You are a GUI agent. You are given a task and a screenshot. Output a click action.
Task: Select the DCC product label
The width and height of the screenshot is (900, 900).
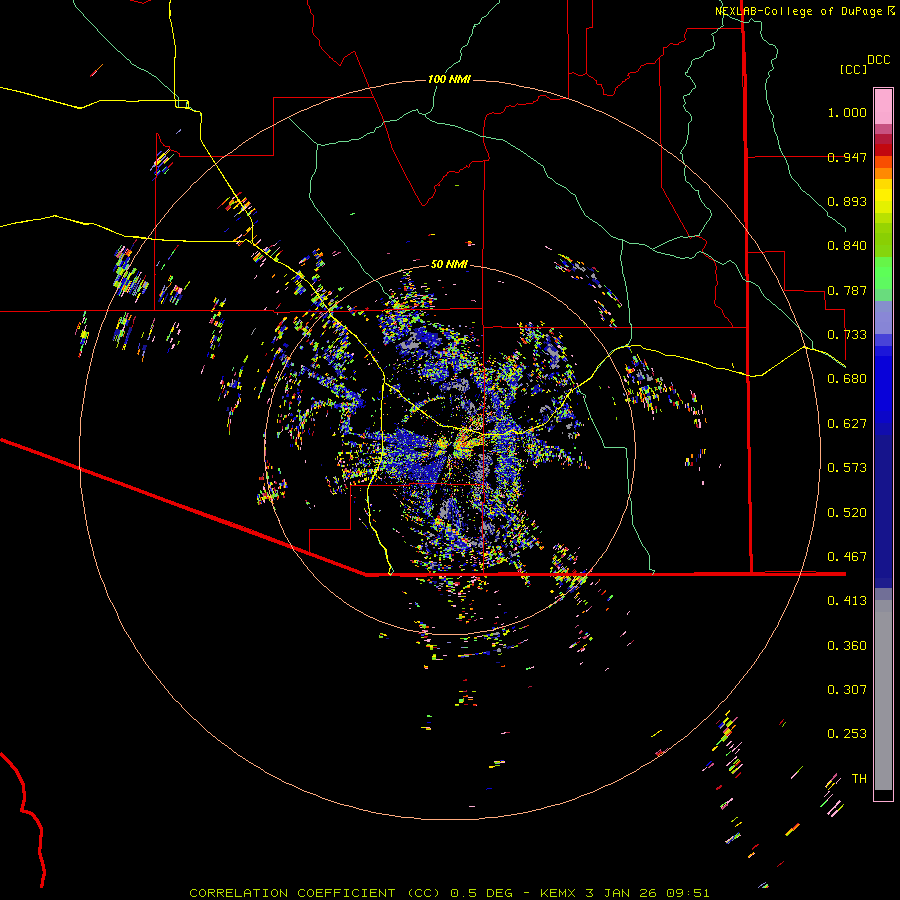click(879, 60)
